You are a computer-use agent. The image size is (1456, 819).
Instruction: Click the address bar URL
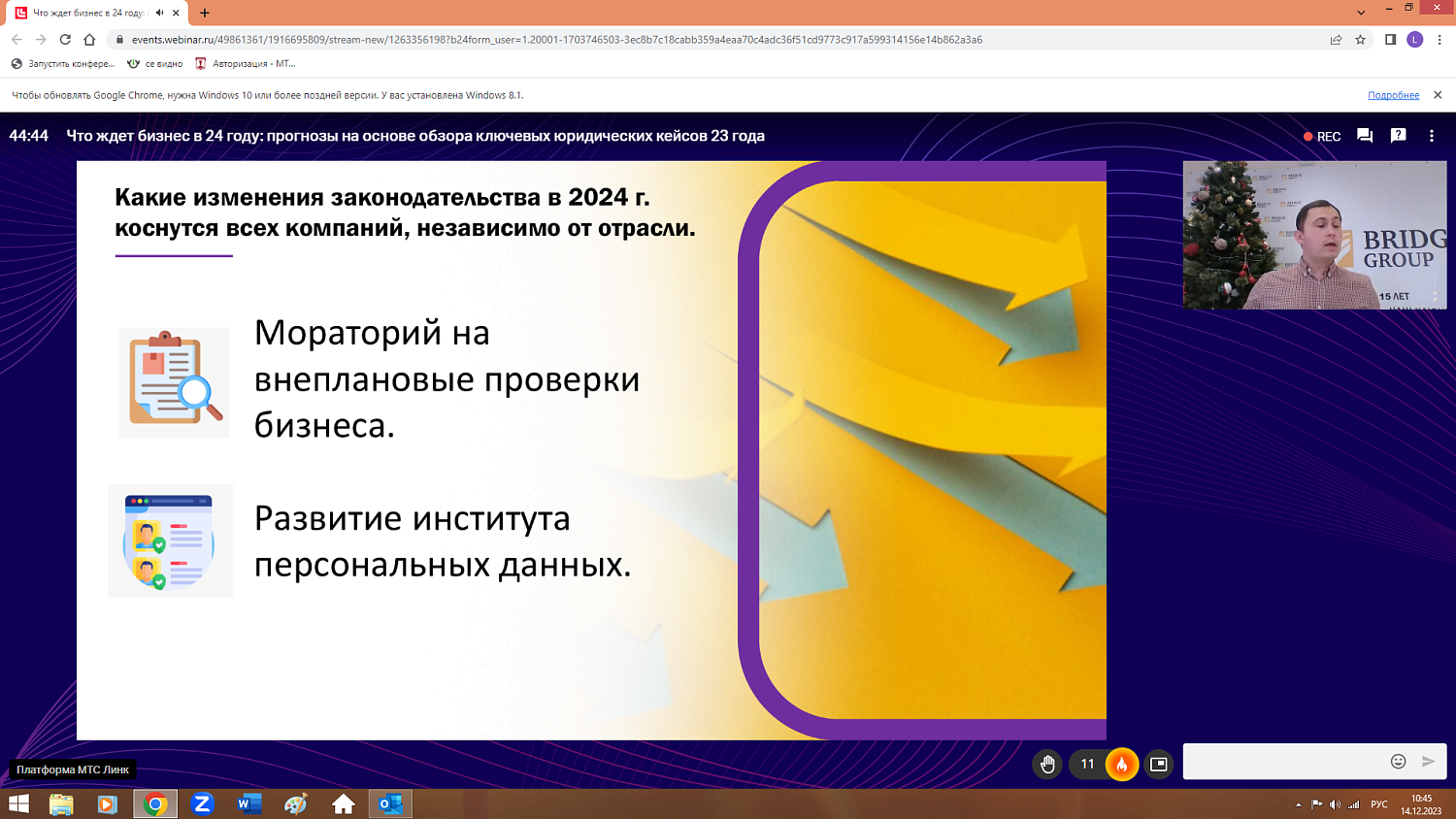click(557, 40)
